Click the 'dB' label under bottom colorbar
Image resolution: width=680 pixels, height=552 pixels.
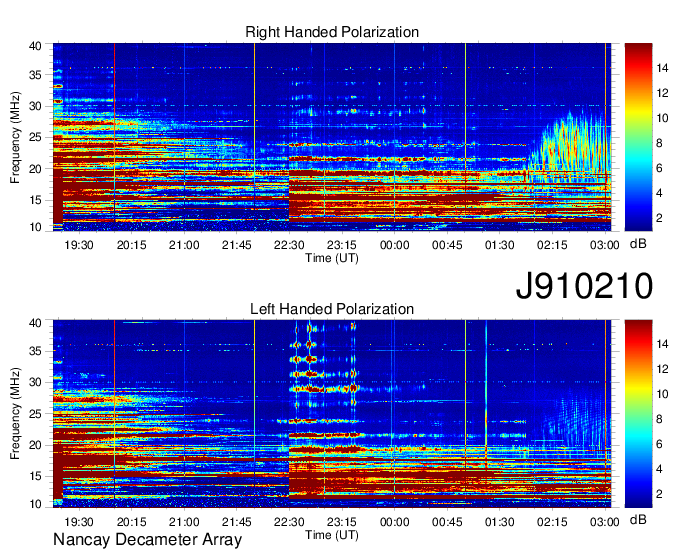pos(638,519)
